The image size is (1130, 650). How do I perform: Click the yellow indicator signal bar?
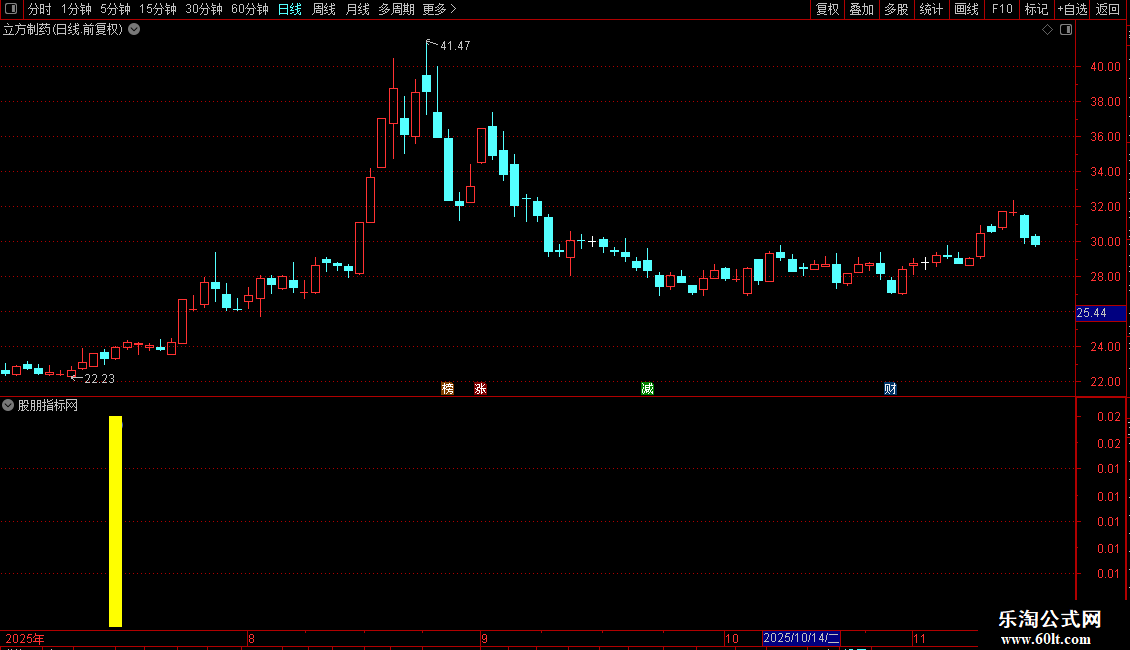pos(115,521)
